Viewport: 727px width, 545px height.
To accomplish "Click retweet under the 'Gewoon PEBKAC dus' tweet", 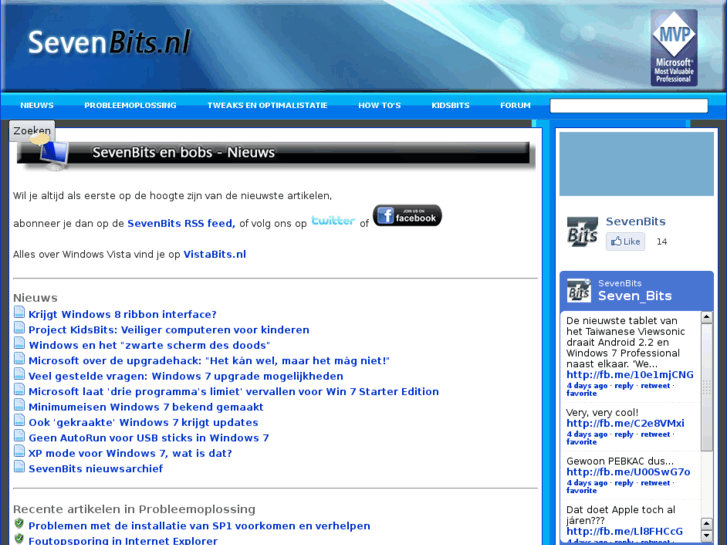I will click(655, 483).
